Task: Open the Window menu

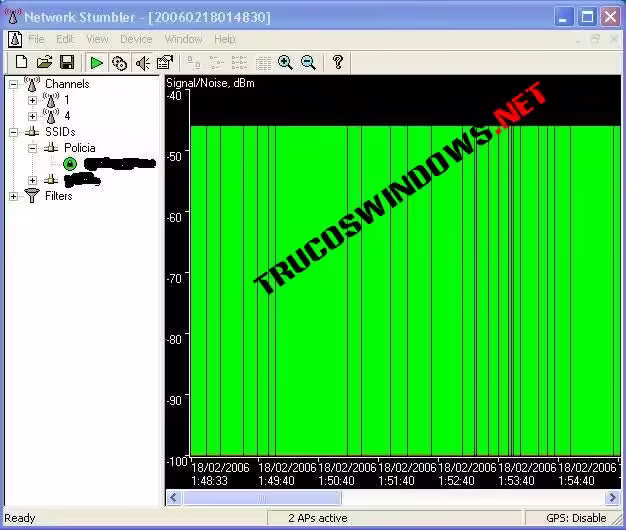Action: pos(183,39)
